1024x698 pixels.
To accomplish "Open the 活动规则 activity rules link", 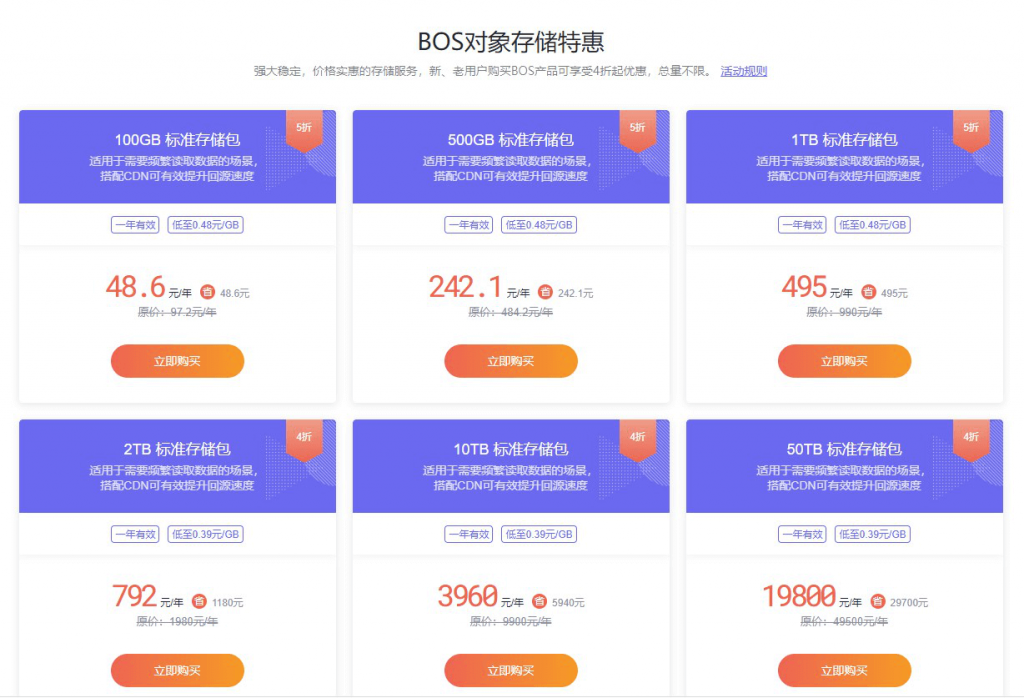I will pos(743,72).
